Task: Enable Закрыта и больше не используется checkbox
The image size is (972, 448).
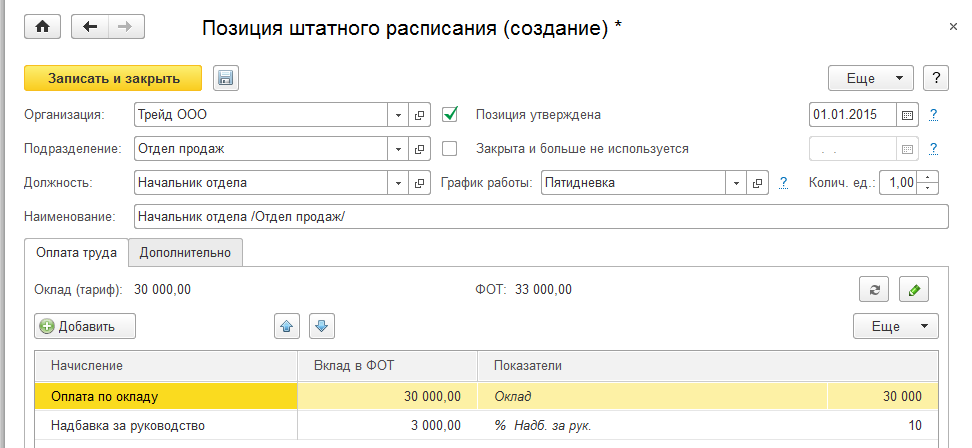Action: 450,148
